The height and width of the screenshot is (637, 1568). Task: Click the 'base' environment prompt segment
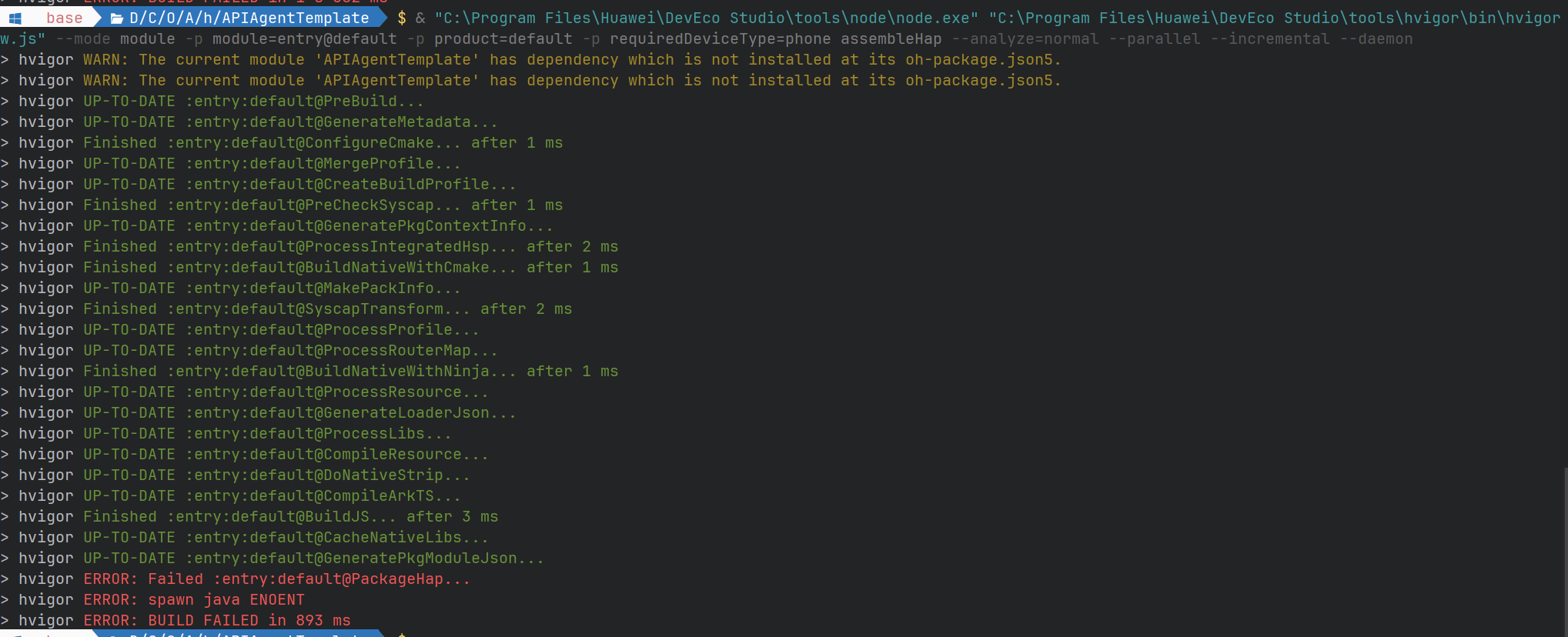point(64,18)
